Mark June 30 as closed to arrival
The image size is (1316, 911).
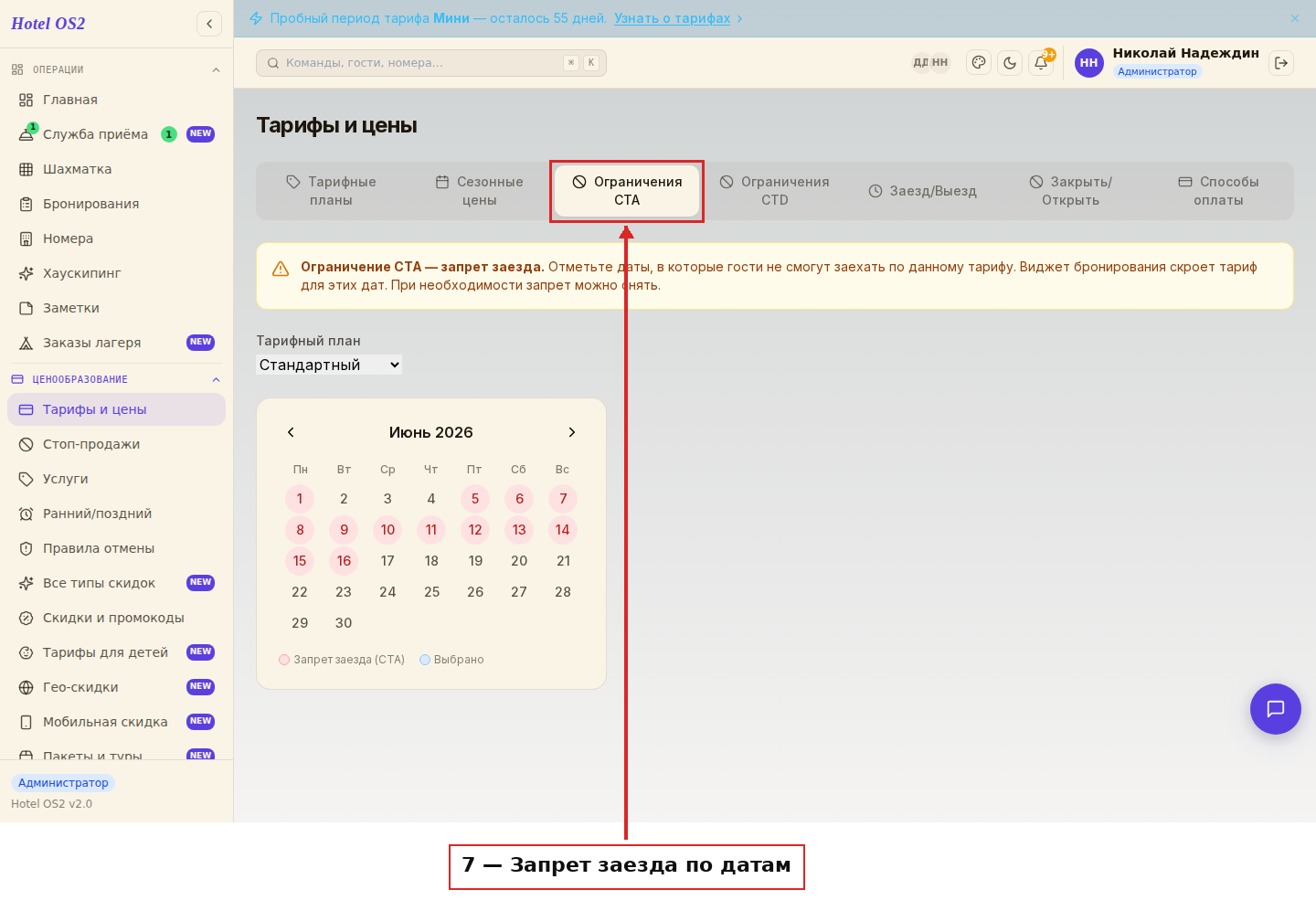point(344,623)
